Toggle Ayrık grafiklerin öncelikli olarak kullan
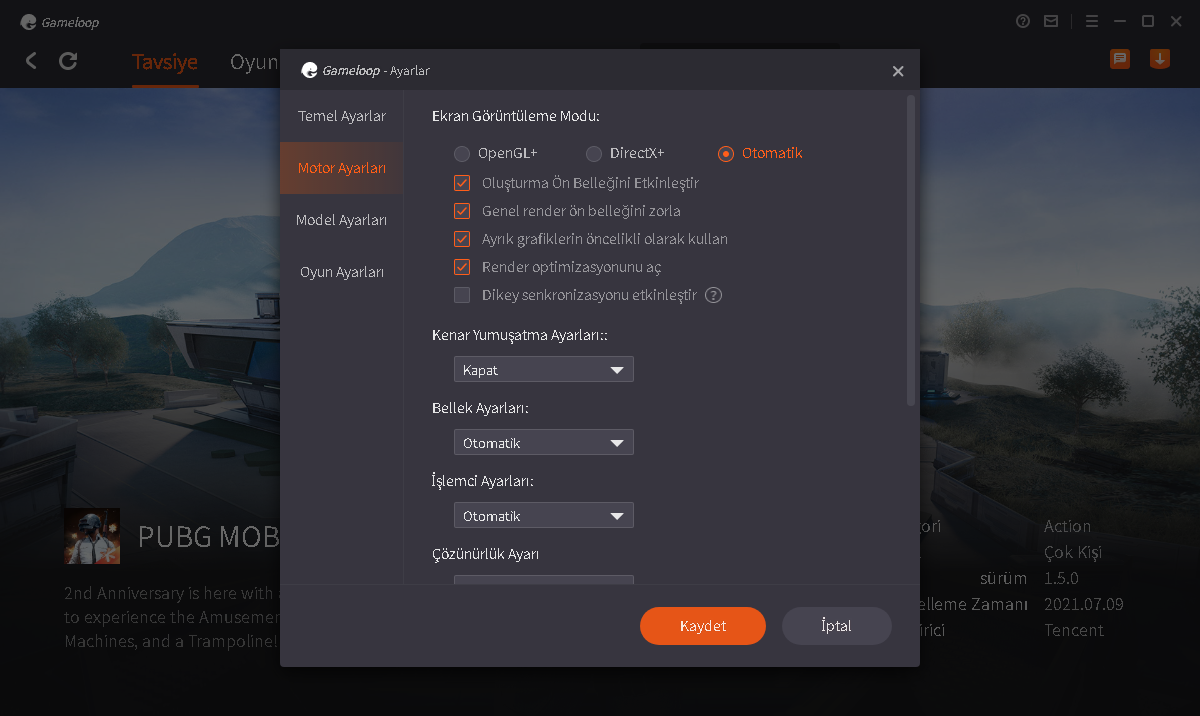Image resolution: width=1200 pixels, height=716 pixels. (x=462, y=239)
